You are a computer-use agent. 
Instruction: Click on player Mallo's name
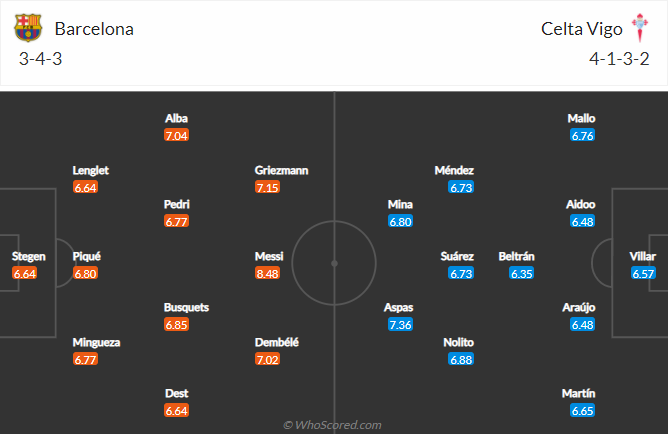click(582, 118)
